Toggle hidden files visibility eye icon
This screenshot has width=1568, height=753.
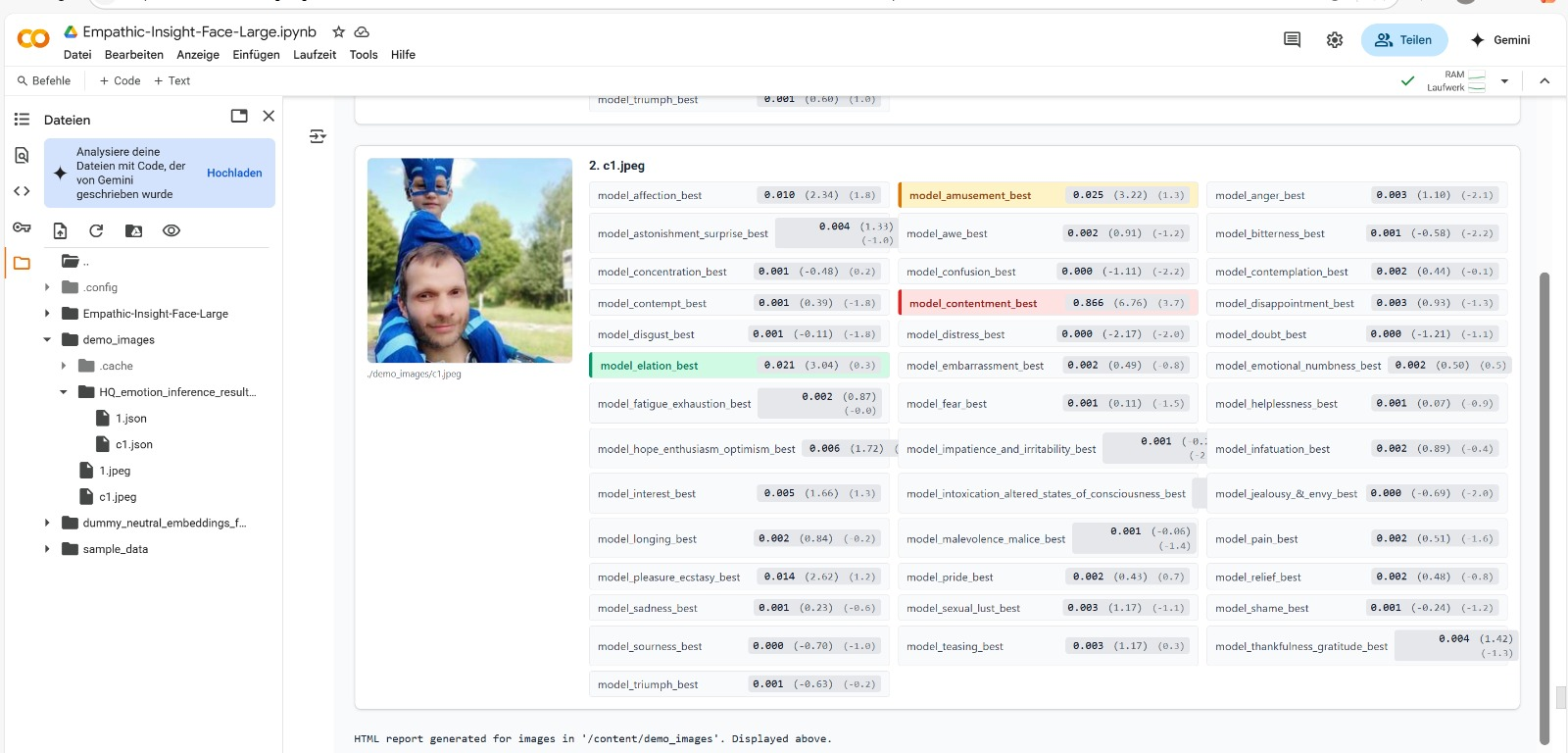tap(171, 231)
